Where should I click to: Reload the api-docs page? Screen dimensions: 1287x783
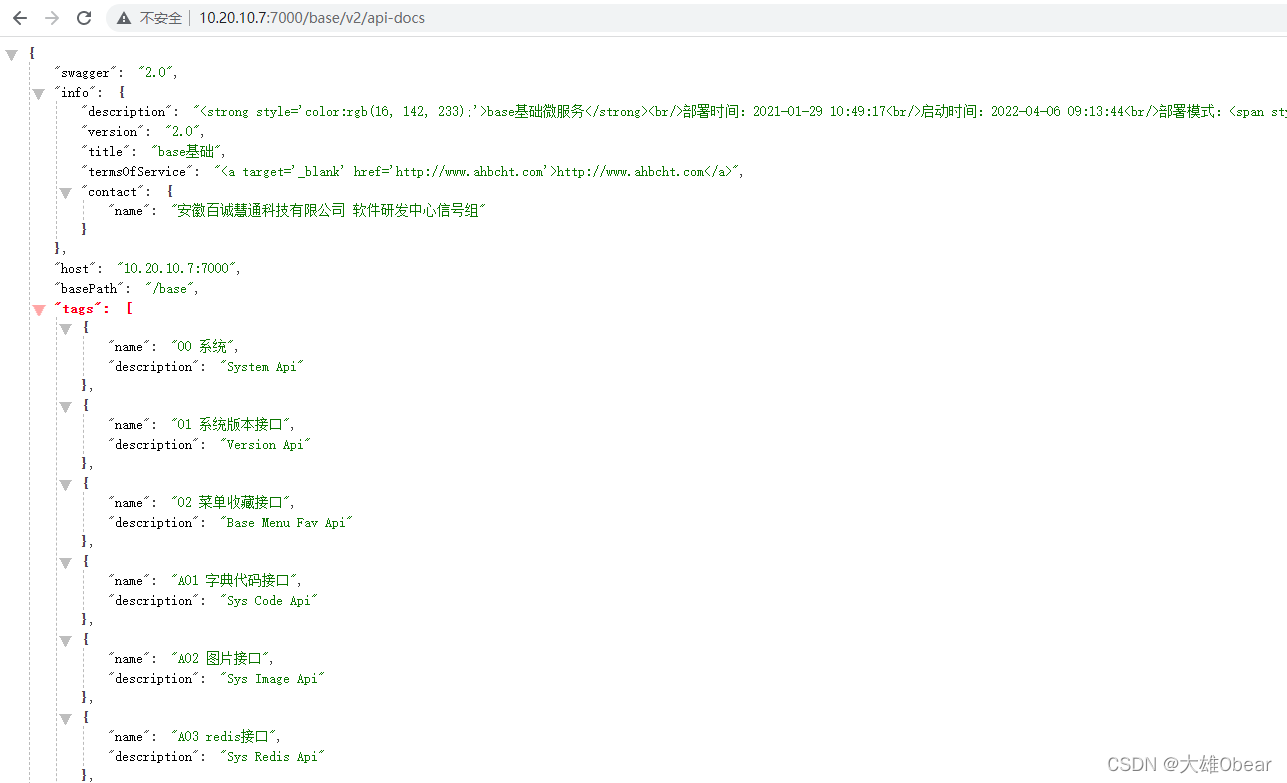[84, 18]
